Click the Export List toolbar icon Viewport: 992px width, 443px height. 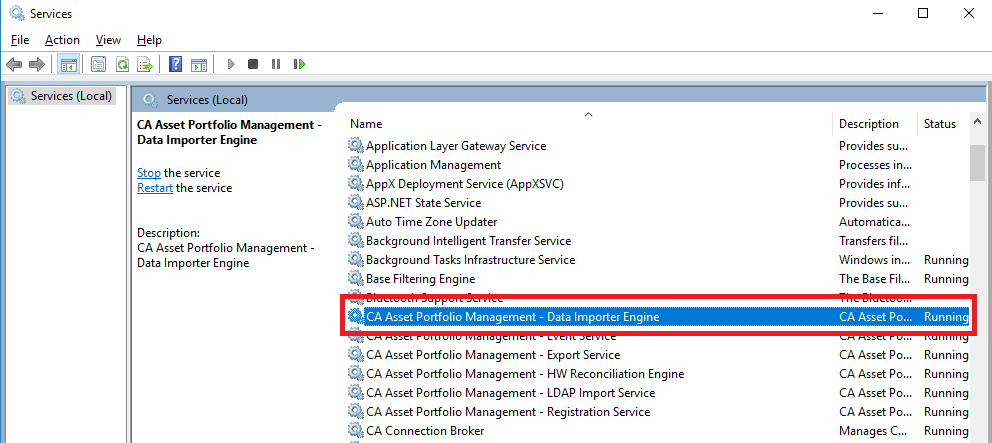tap(145, 64)
